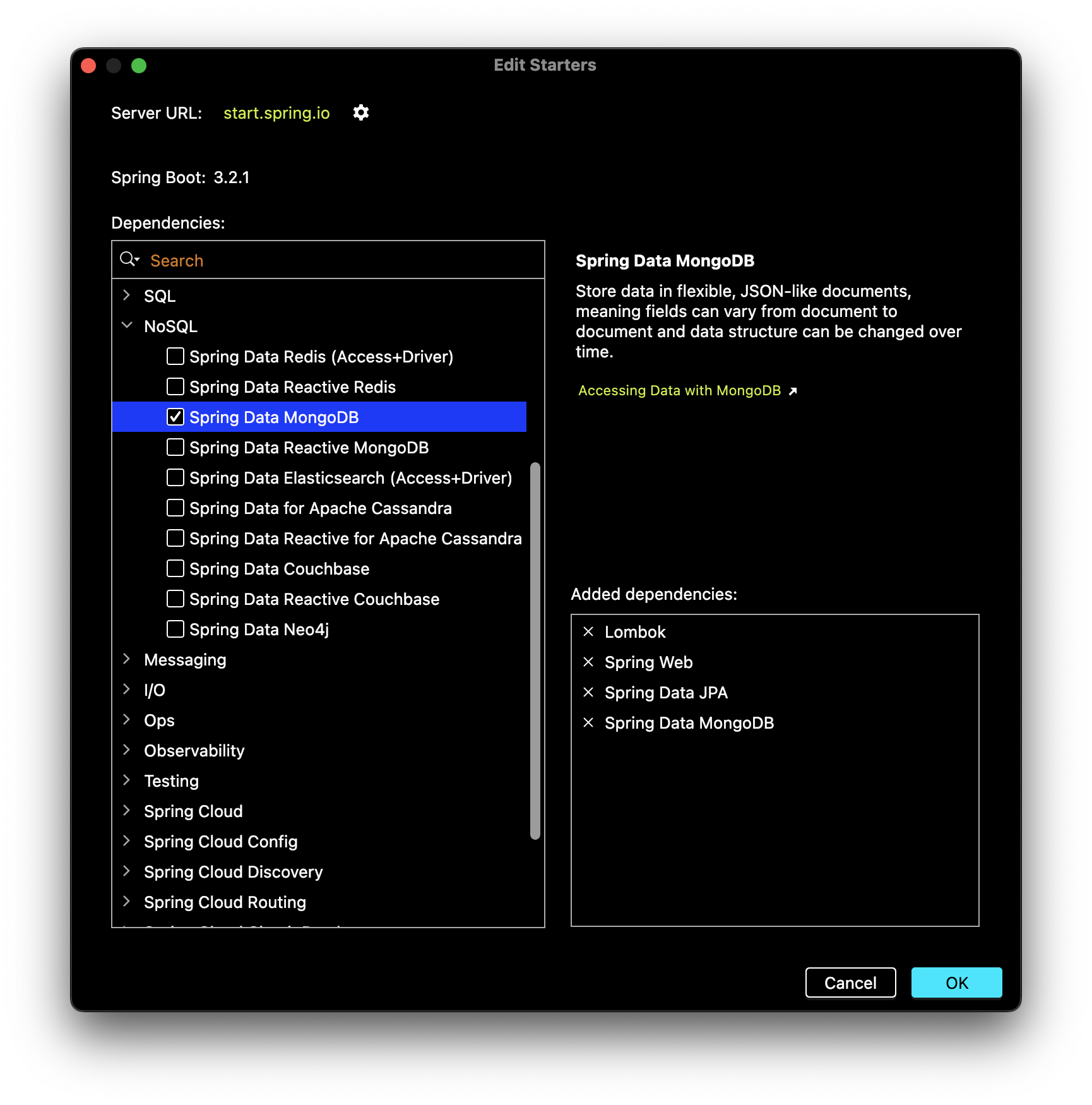Confirm with the OK button
This screenshot has width=1092, height=1105.
coord(956,983)
